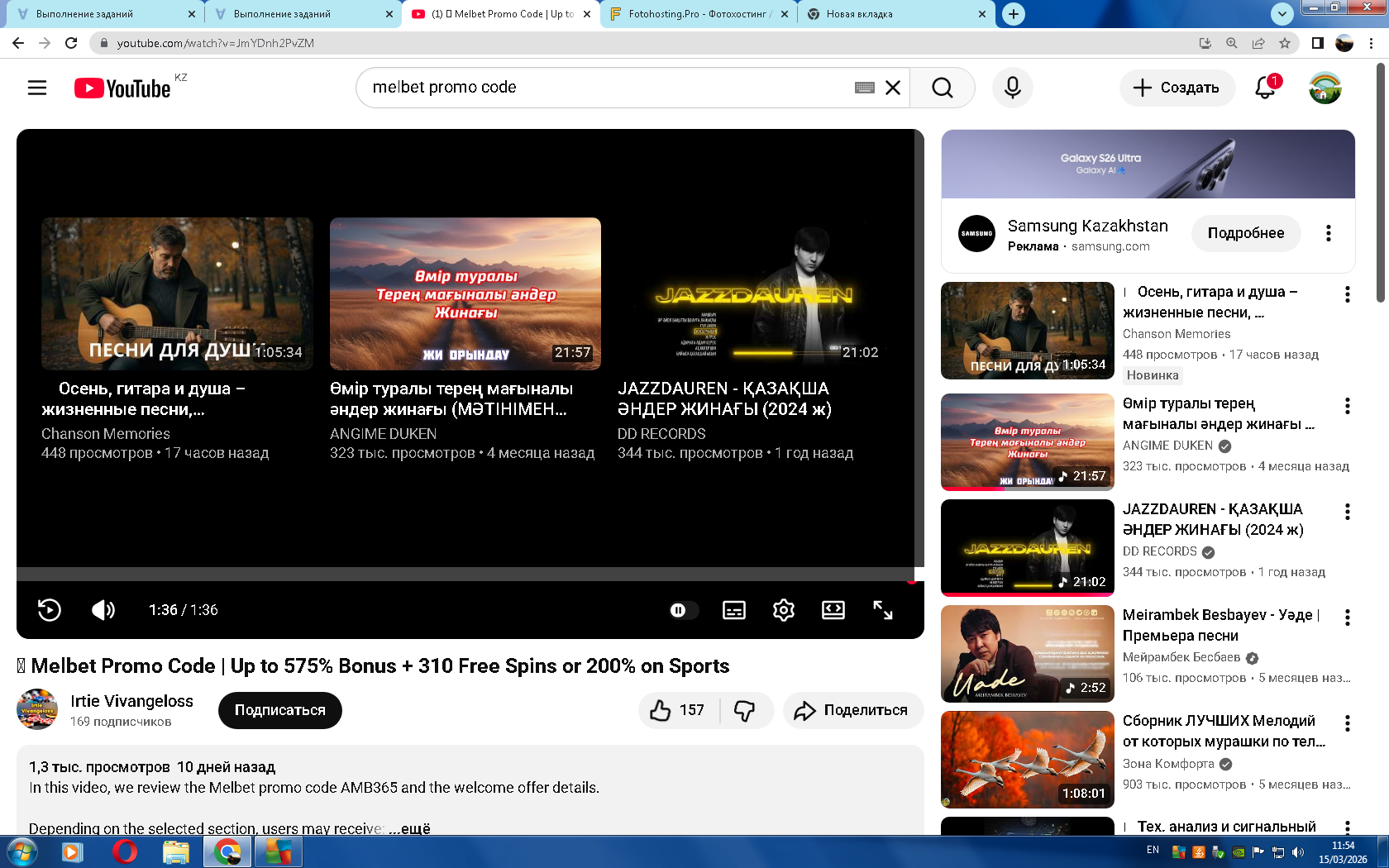Open Windows Explorer from the taskbar
Screen dimensions: 1389x868
point(176,851)
